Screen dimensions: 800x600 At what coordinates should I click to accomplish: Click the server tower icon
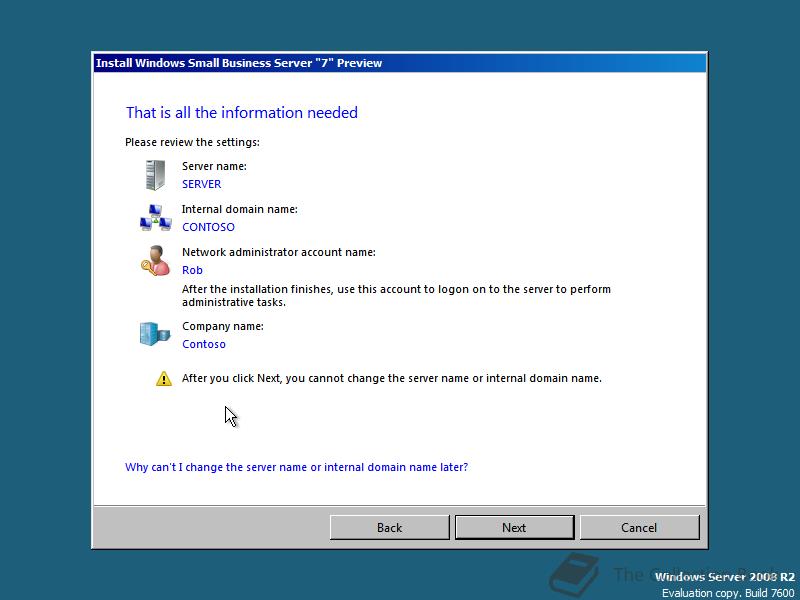pyautogui.click(x=156, y=175)
